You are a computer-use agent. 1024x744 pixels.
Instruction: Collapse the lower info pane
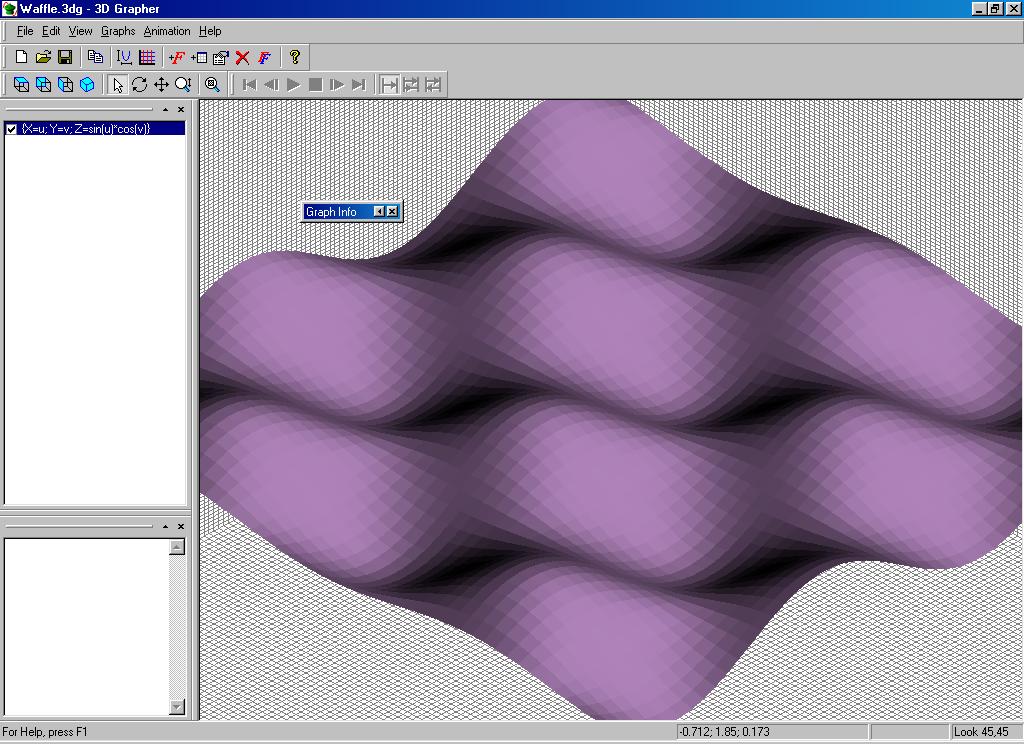click(165, 526)
